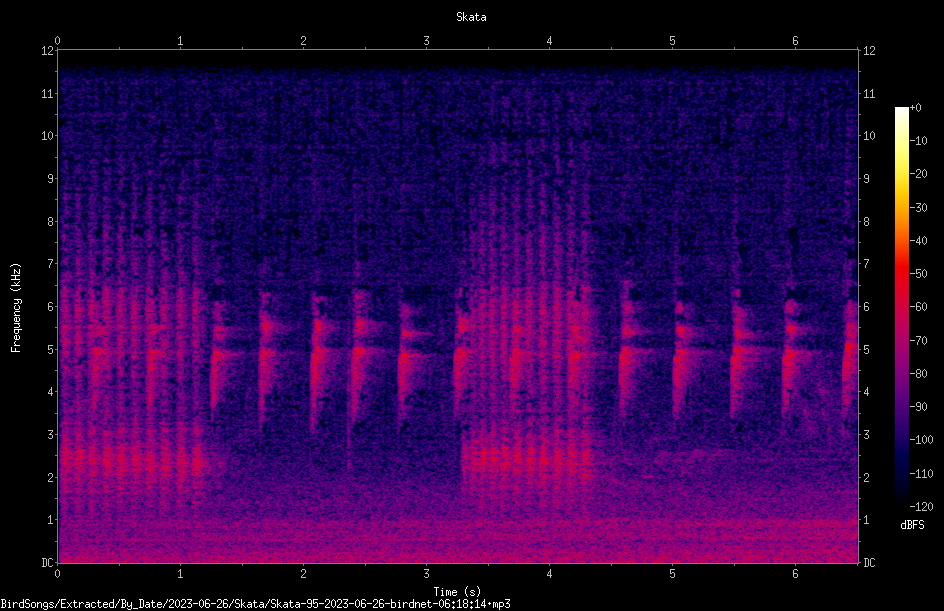Click the "8" tick on the right frequency axis
944x611 pixels.
pyautogui.click(x=866, y=222)
